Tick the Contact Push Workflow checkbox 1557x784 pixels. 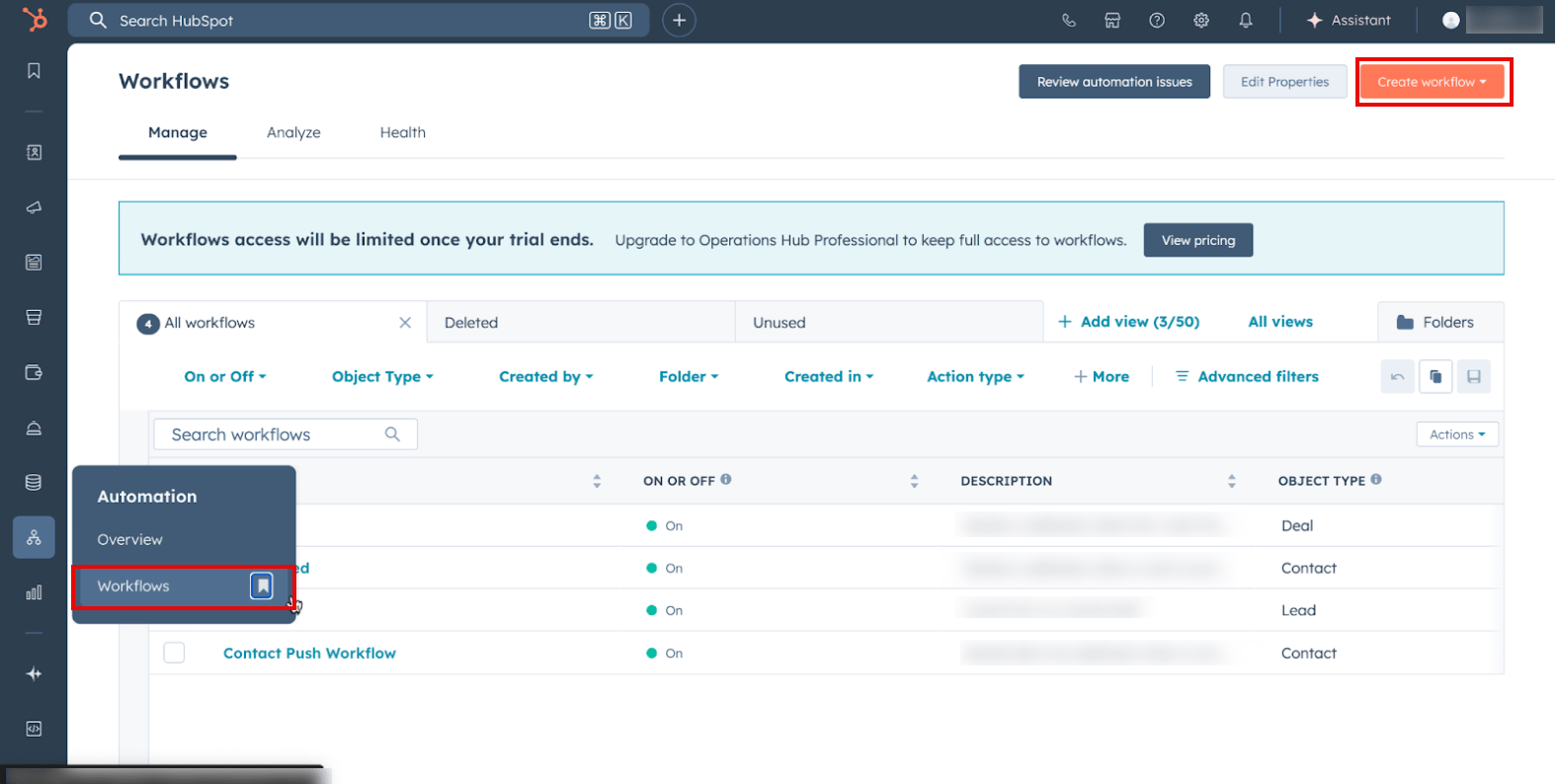tap(174, 653)
